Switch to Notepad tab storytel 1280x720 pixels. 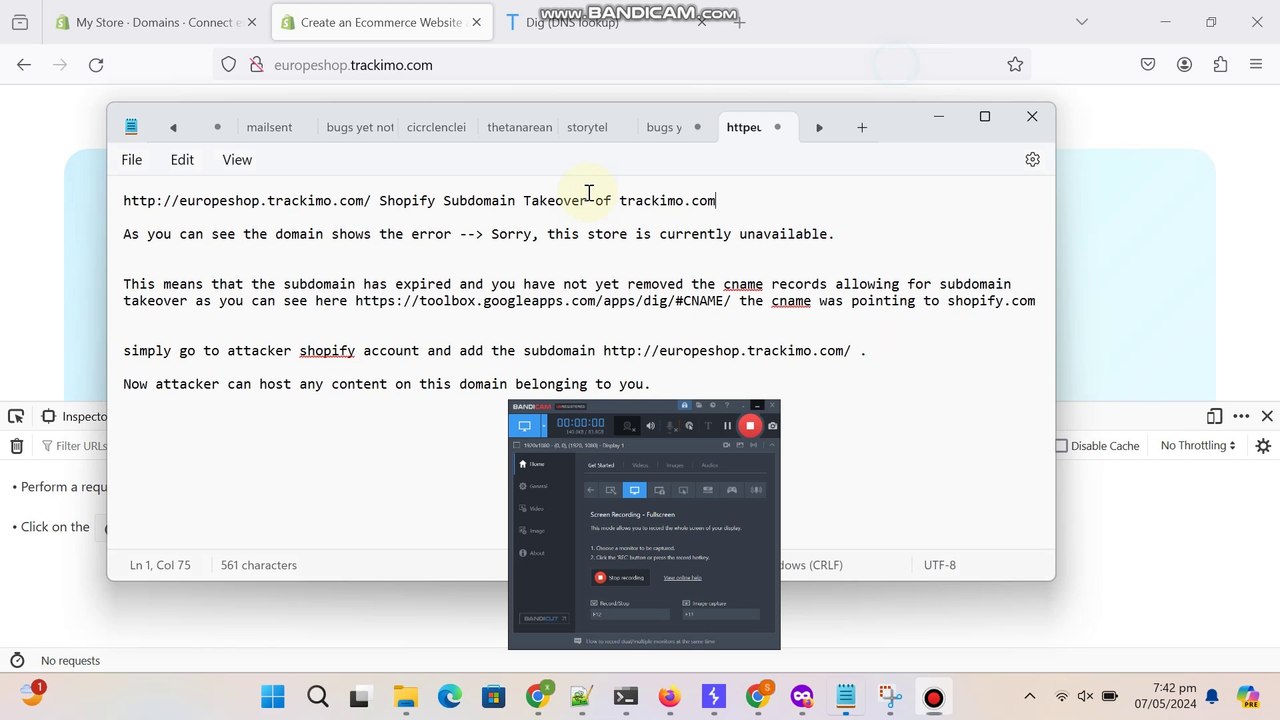[587, 128]
